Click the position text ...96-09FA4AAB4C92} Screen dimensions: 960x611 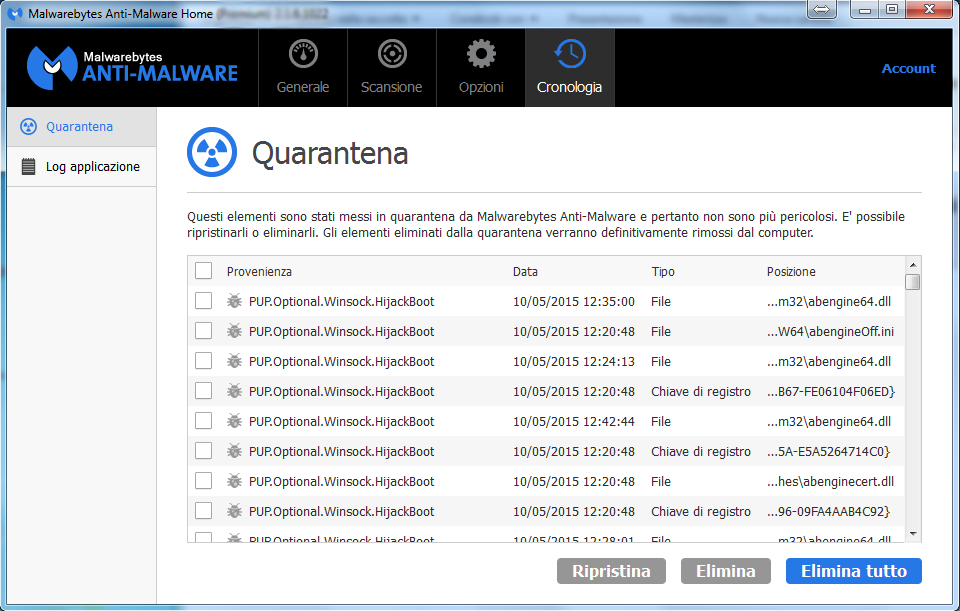[828, 512]
